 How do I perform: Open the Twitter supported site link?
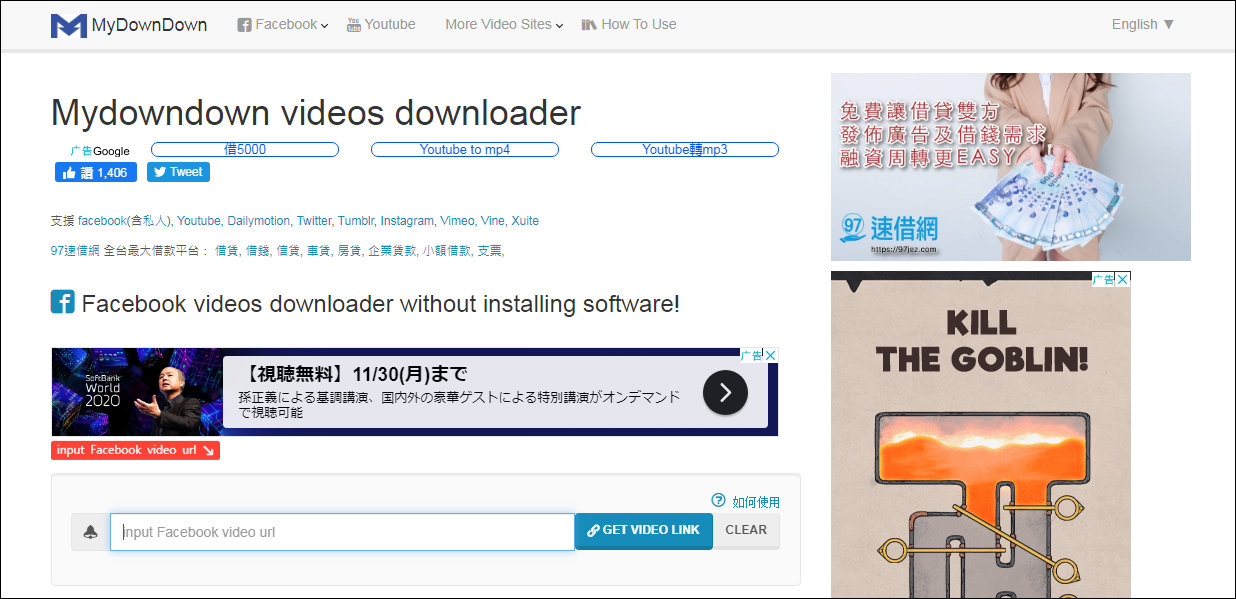(x=314, y=221)
